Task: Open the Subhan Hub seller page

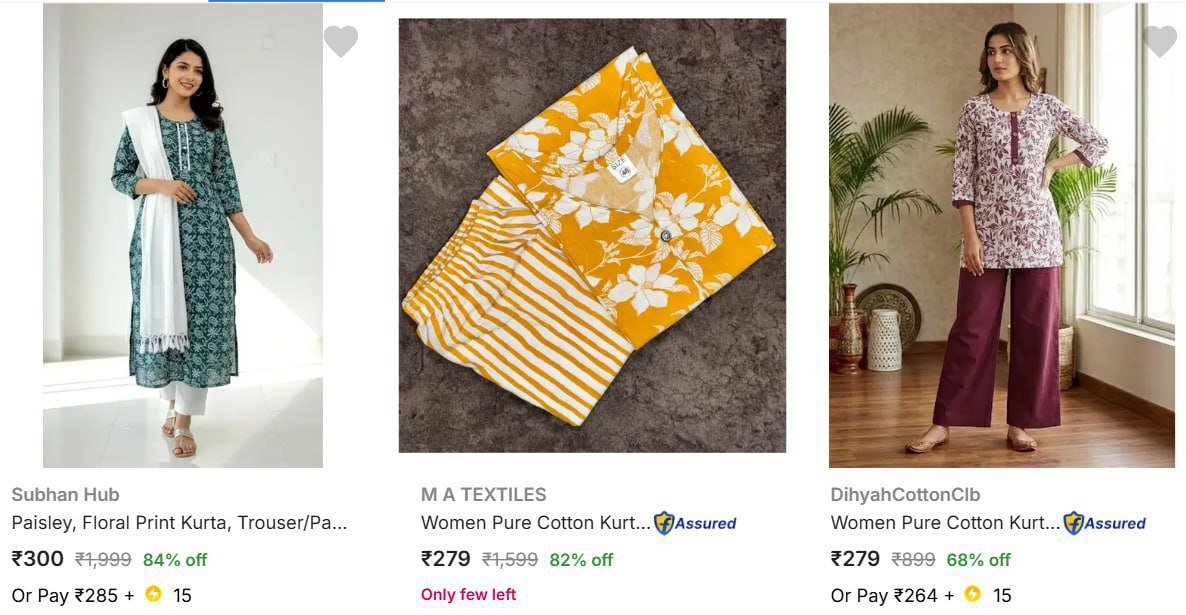Action: (66, 494)
